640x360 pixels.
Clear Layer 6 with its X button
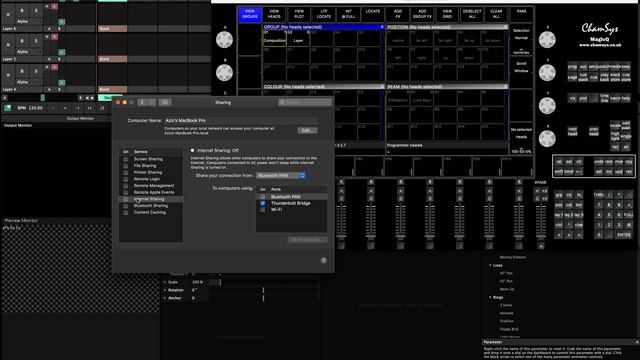click(9, 14)
